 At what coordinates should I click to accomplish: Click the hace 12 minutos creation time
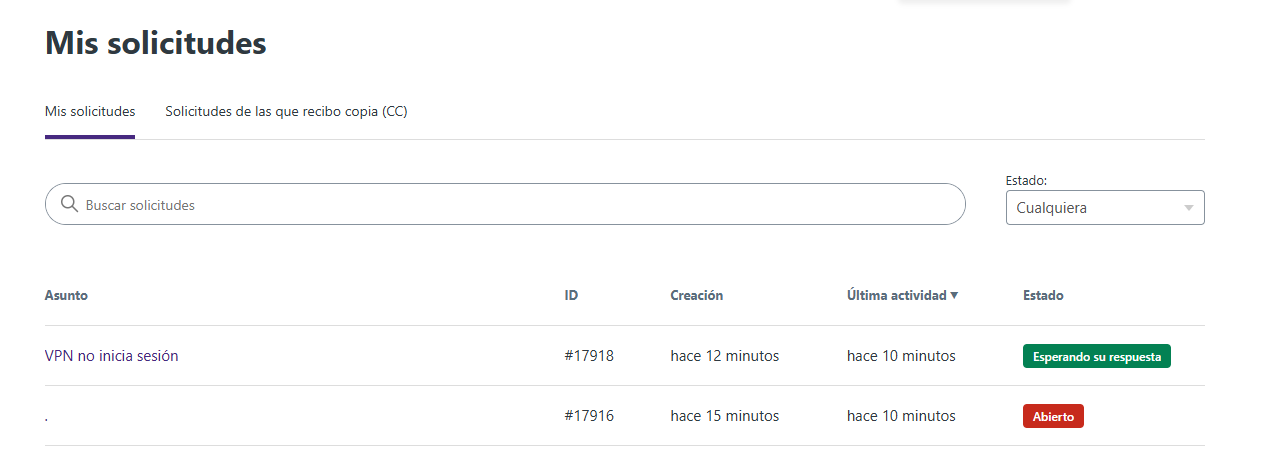pyautogui.click(x=724, y=355)
